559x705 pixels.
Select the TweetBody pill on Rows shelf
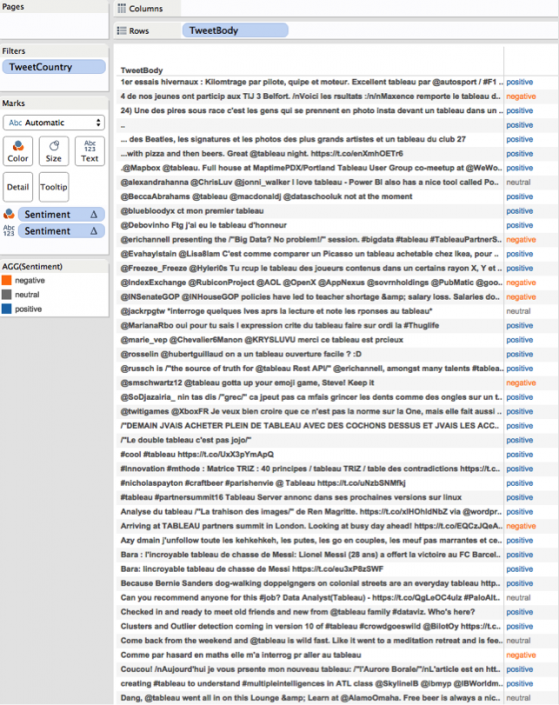[x=235, y=30]
